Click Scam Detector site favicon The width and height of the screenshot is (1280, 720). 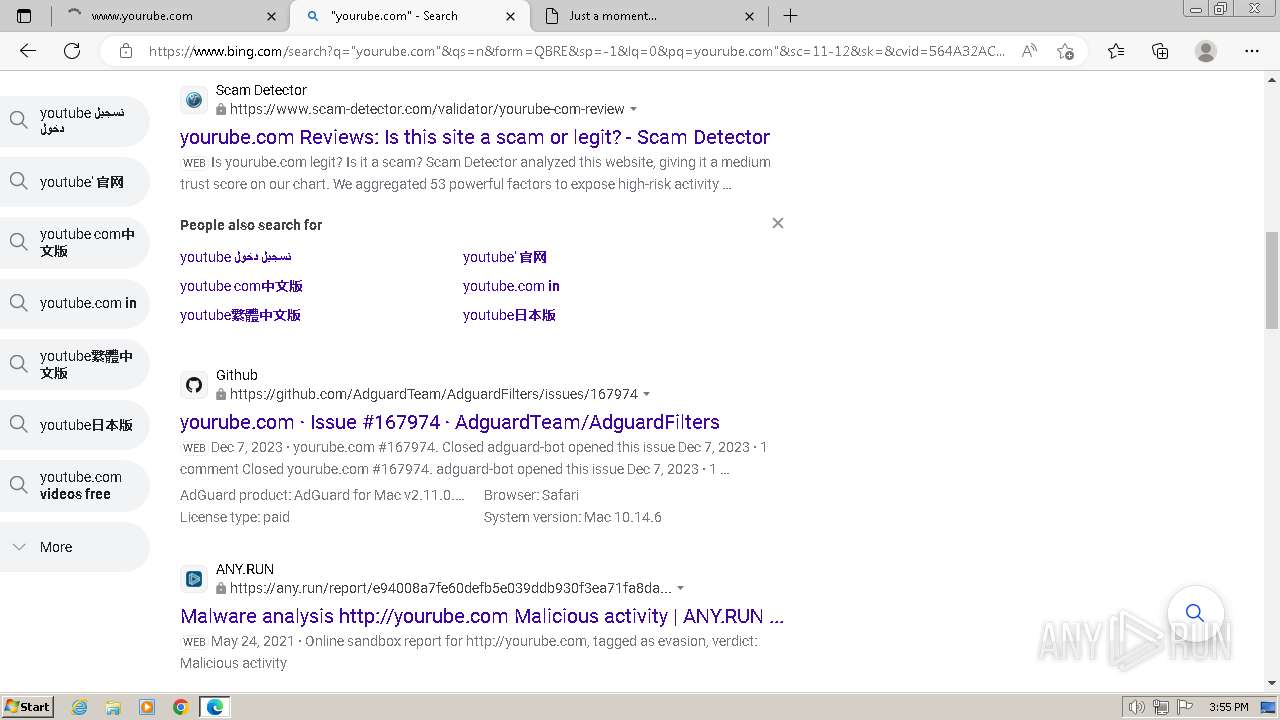(x=194, y=100)
